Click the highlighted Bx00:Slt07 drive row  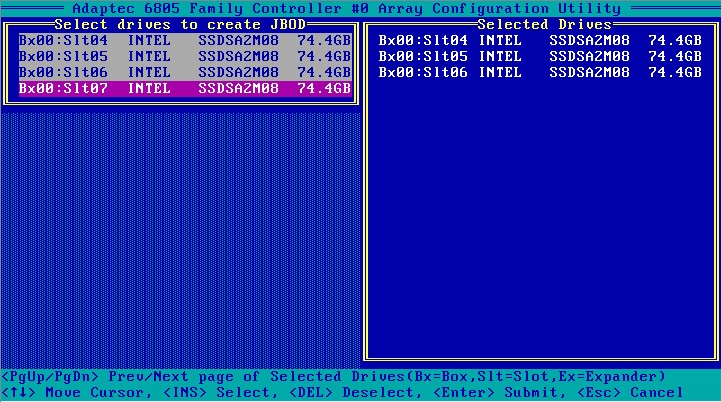coord(185,89)
